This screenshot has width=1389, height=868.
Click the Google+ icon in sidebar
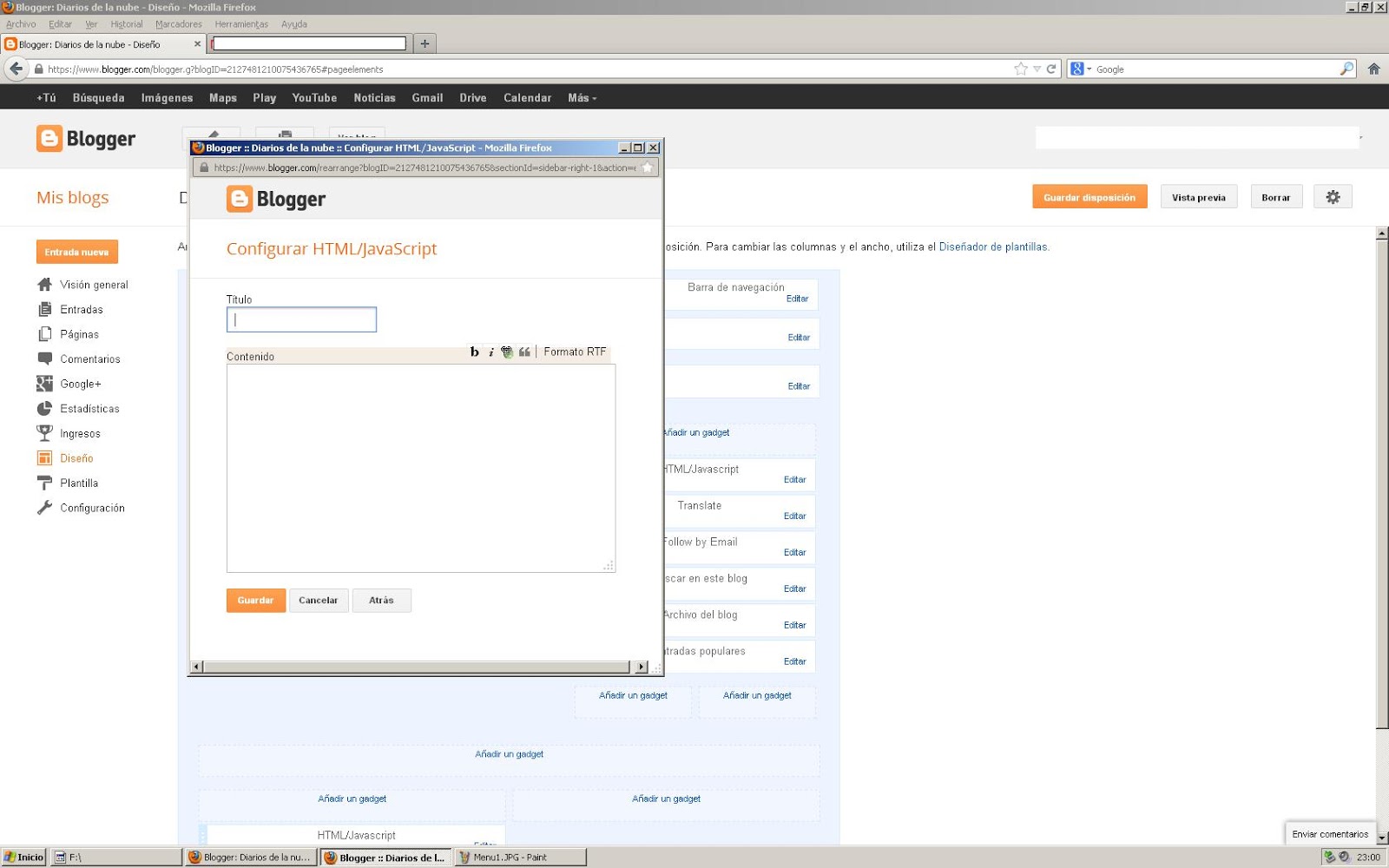45,384
